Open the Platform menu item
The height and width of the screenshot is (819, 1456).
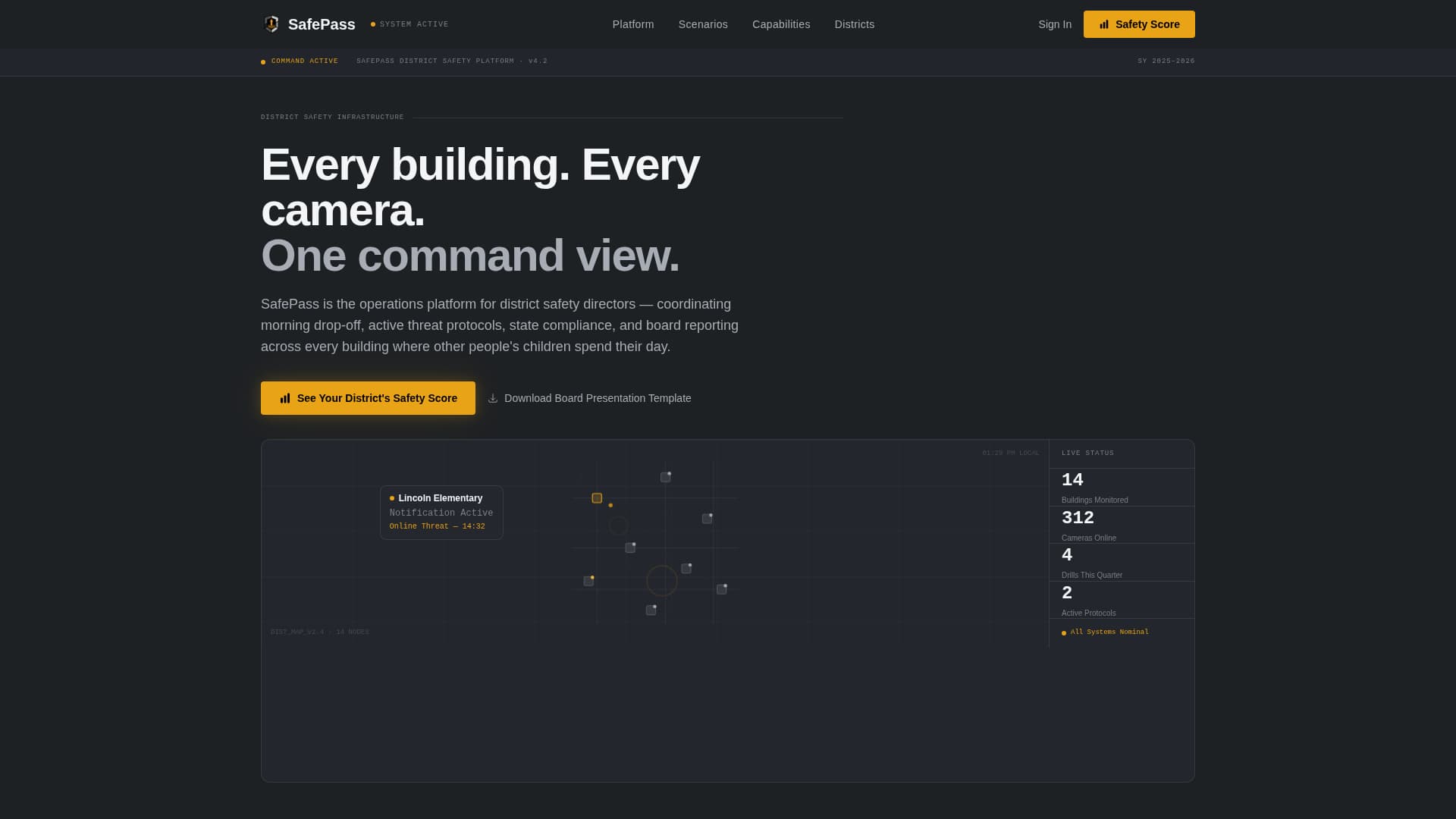coord(632,24)
